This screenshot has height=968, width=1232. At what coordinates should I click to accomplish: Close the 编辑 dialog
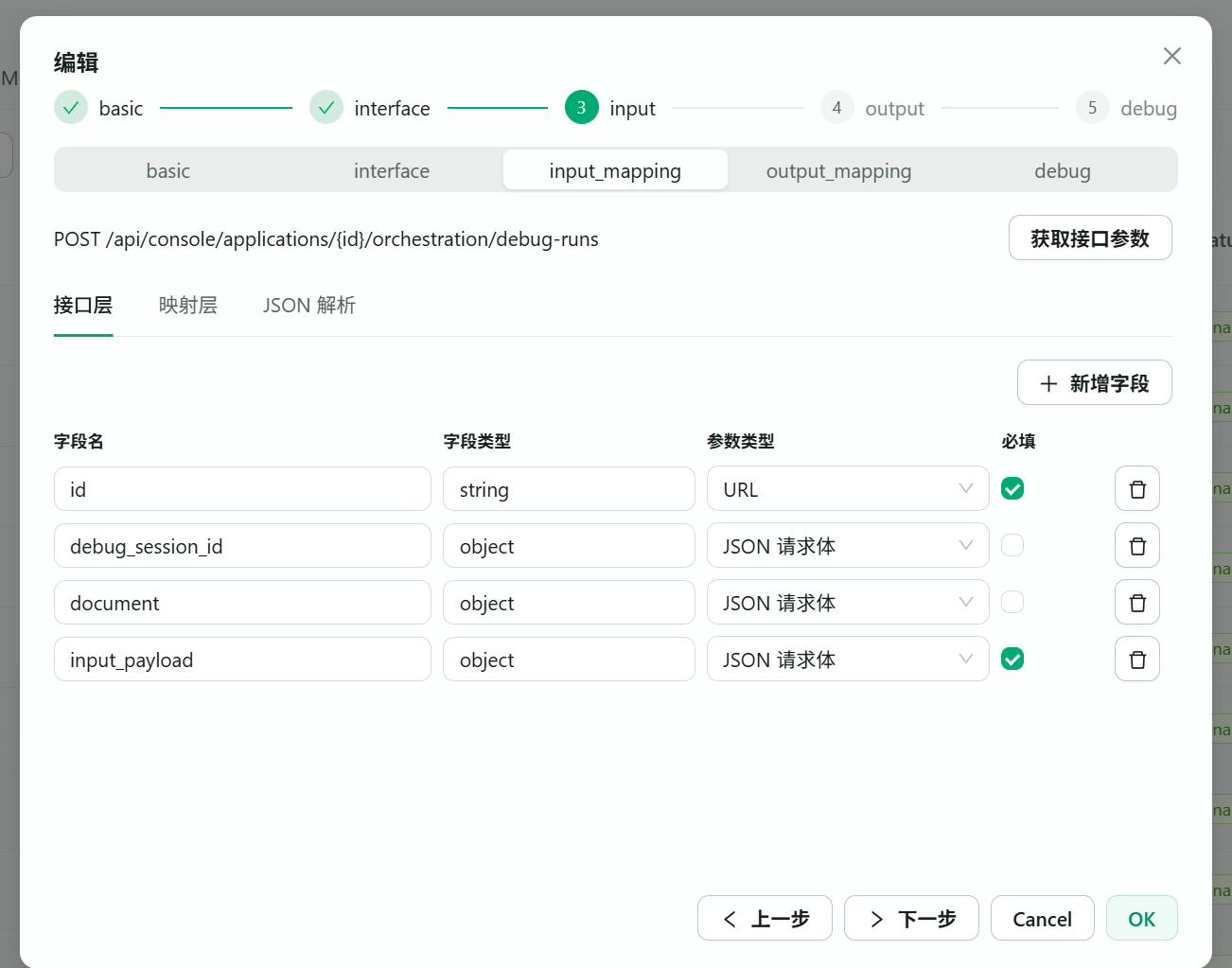pos(1172,56)
